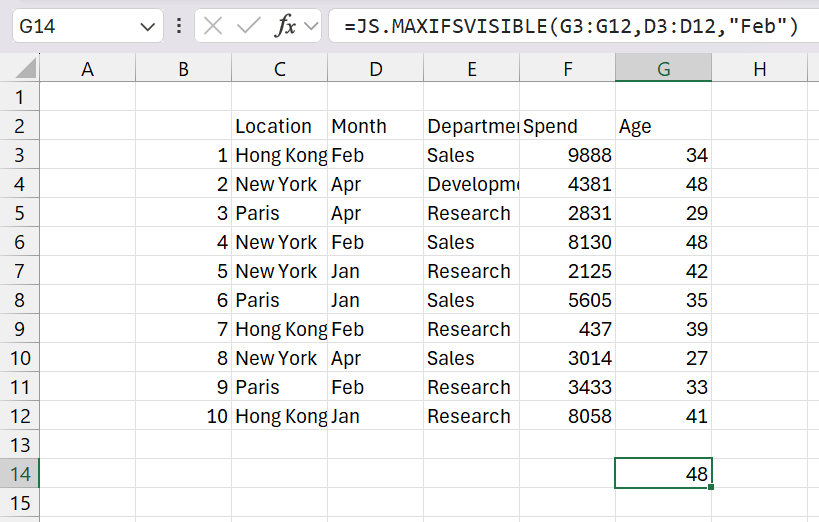Click the cell with spend value 9888
Viewport: 819px width, 522px height.
click(x=567, y=155)
